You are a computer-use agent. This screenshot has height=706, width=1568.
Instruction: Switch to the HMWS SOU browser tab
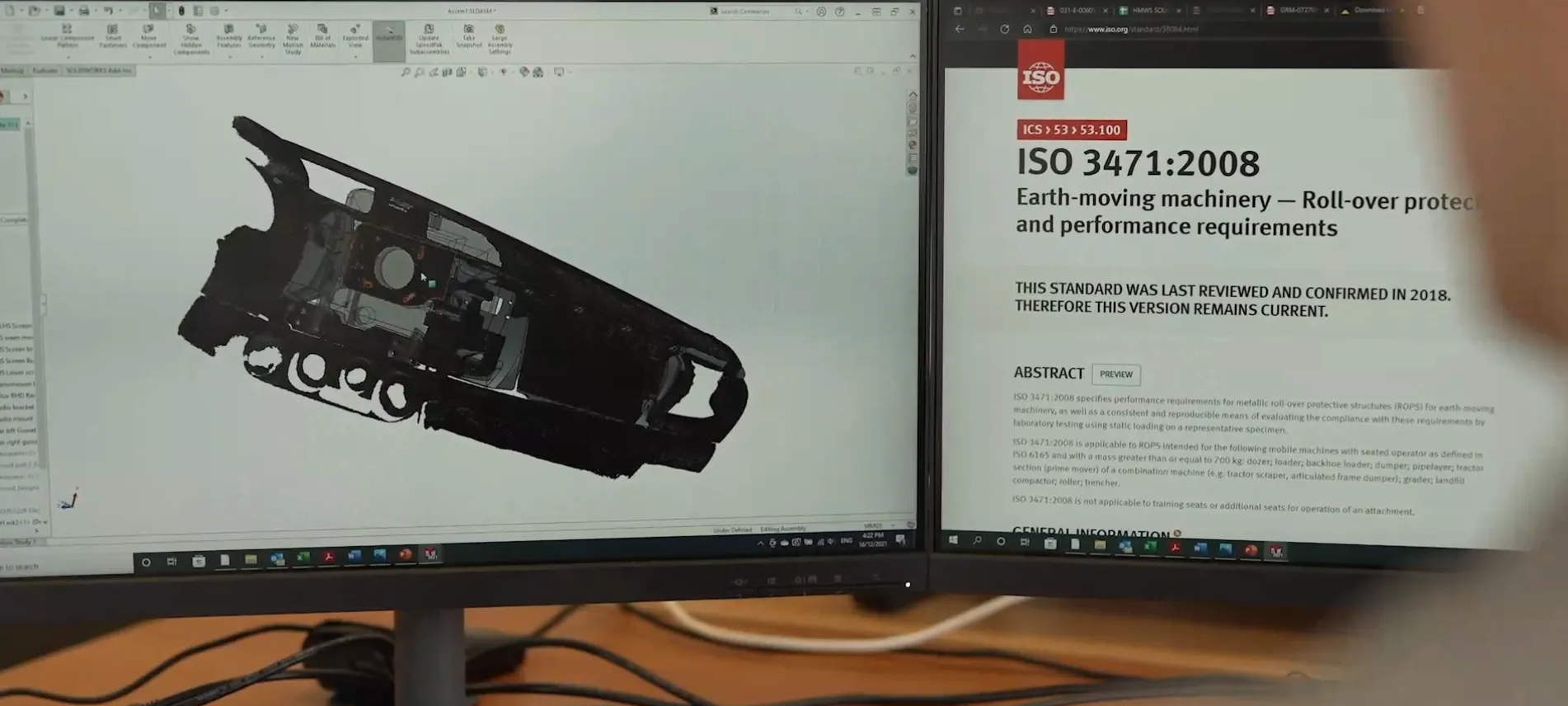coord(1150,11)
